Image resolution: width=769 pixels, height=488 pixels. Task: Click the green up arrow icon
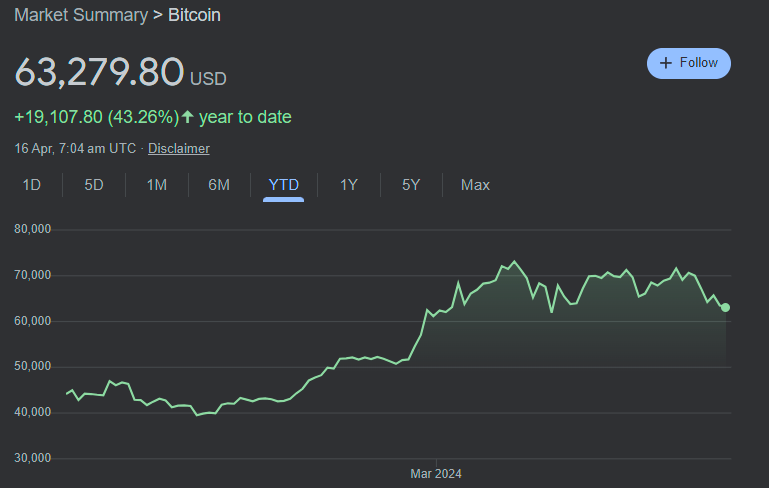point(188,117)
